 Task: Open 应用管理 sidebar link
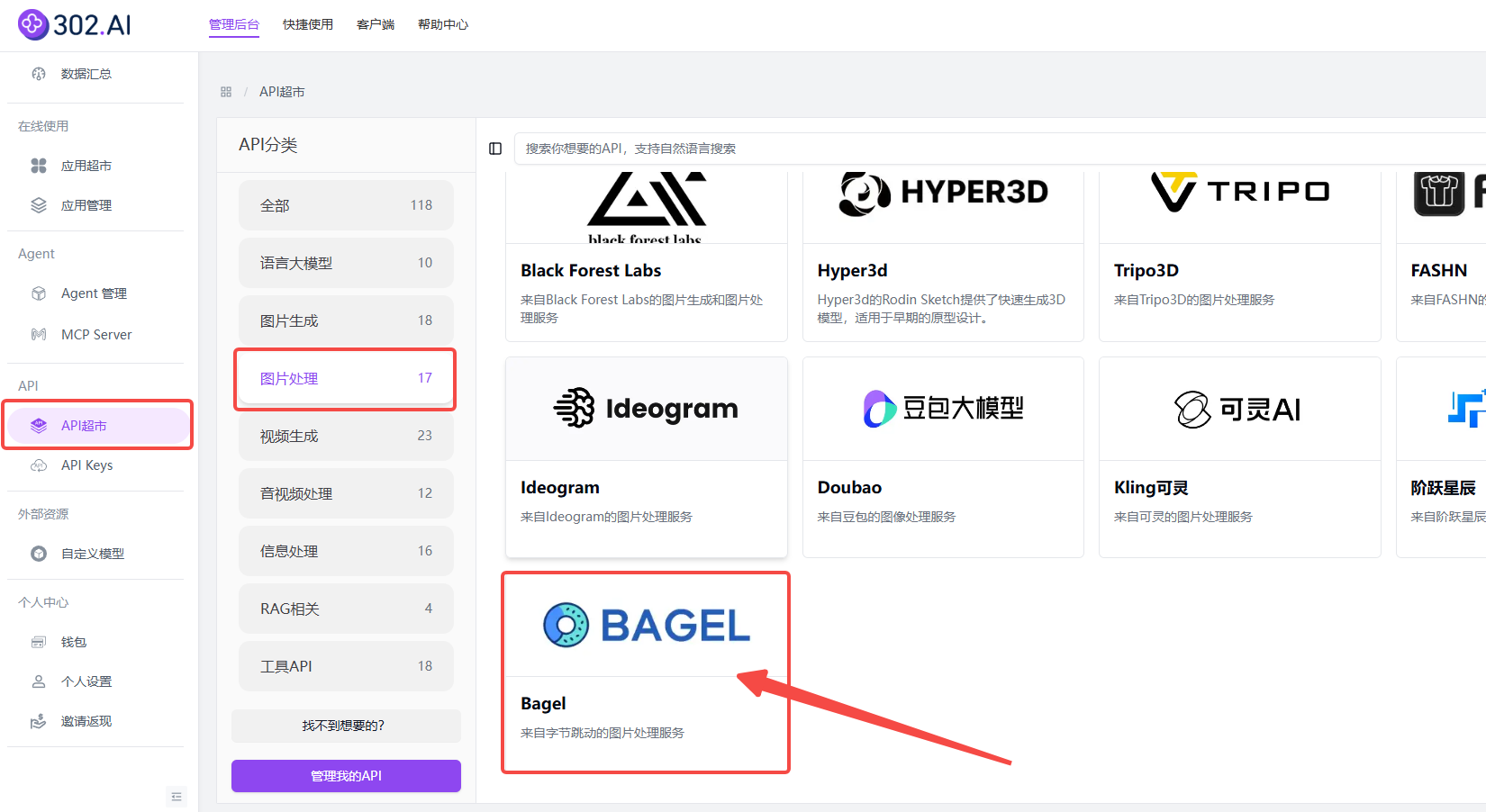(x=86, y=205)
